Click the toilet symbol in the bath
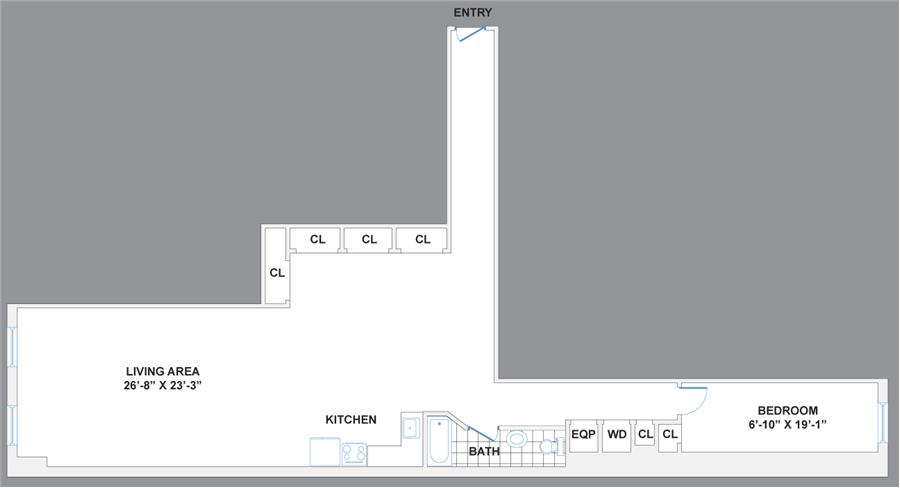 coord(550,447)
